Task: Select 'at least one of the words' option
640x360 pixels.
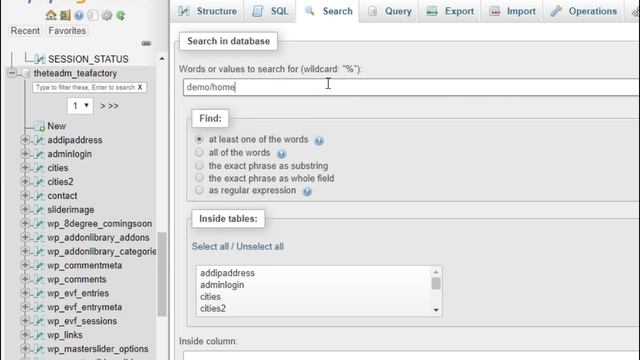Action: [199, 139]
